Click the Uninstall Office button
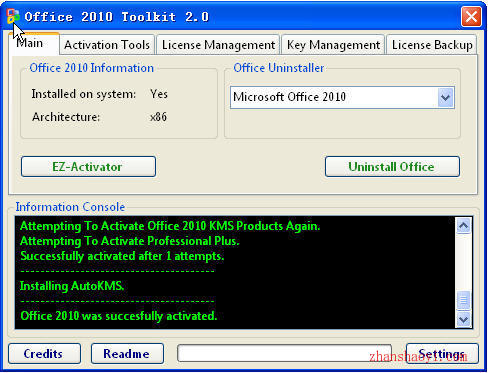This screenshot has width=488, height=373. pos(392,166)
